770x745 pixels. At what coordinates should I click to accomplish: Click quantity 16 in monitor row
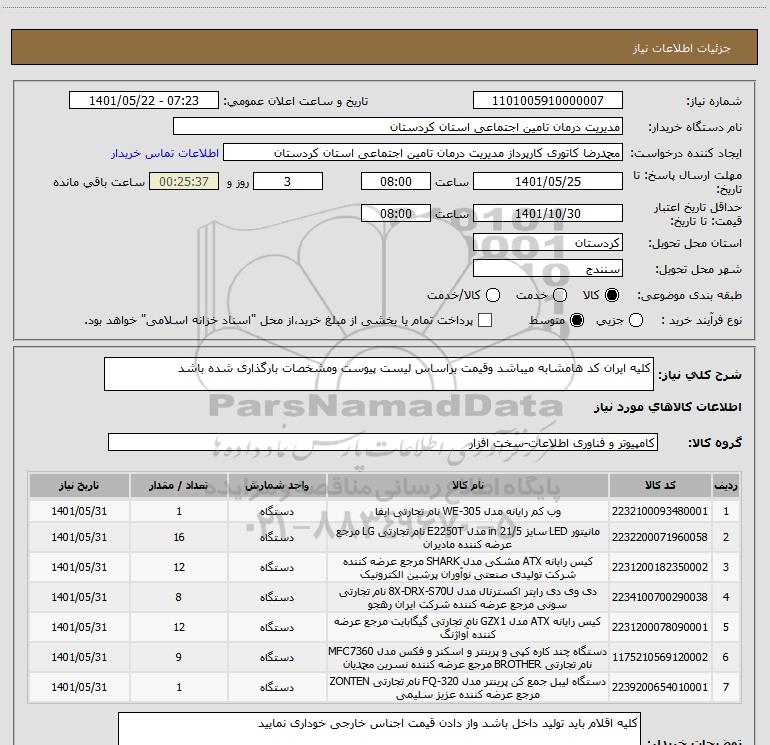(179, 537)
